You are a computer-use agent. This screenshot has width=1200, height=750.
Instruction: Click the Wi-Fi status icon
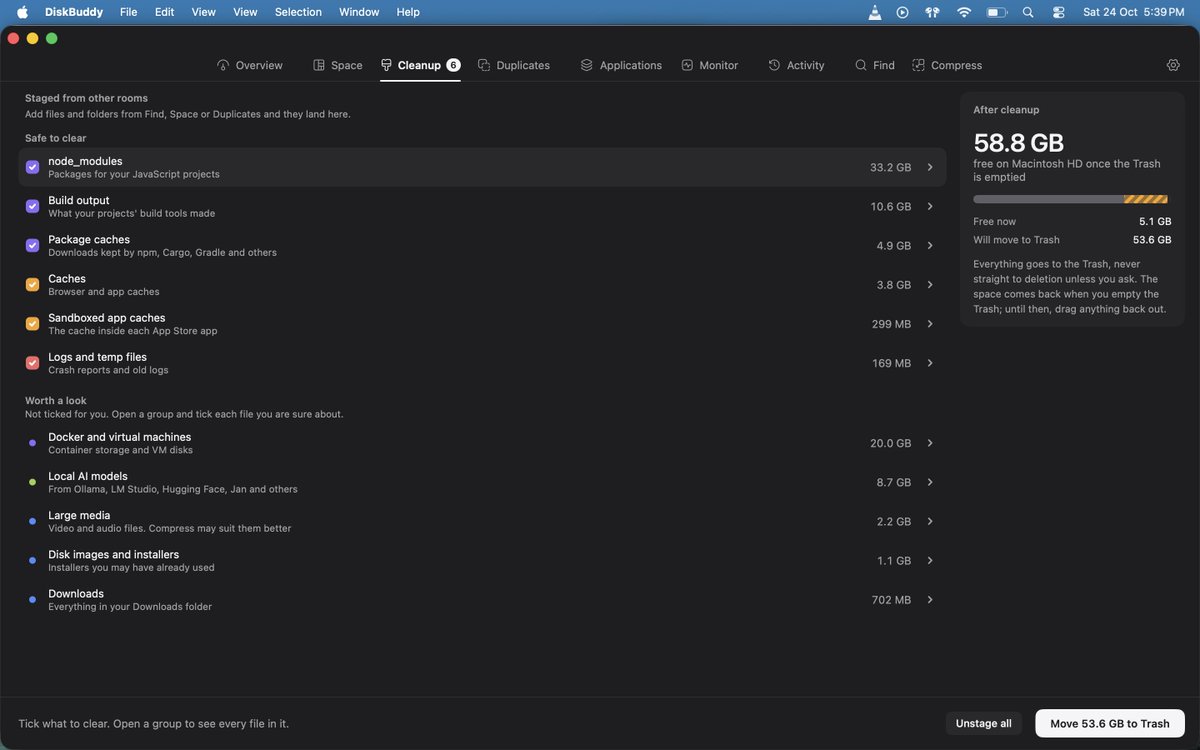[964, 12]
